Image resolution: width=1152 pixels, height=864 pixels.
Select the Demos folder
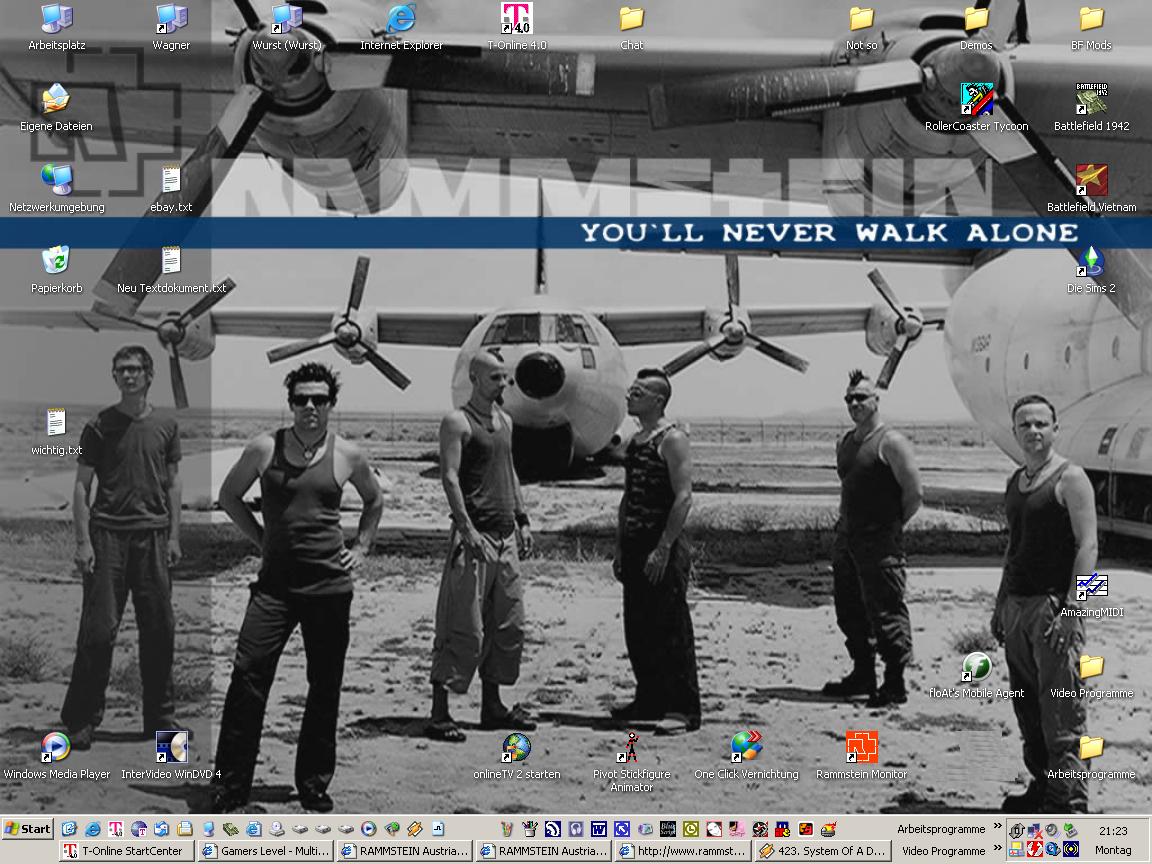tap(976, 28)
